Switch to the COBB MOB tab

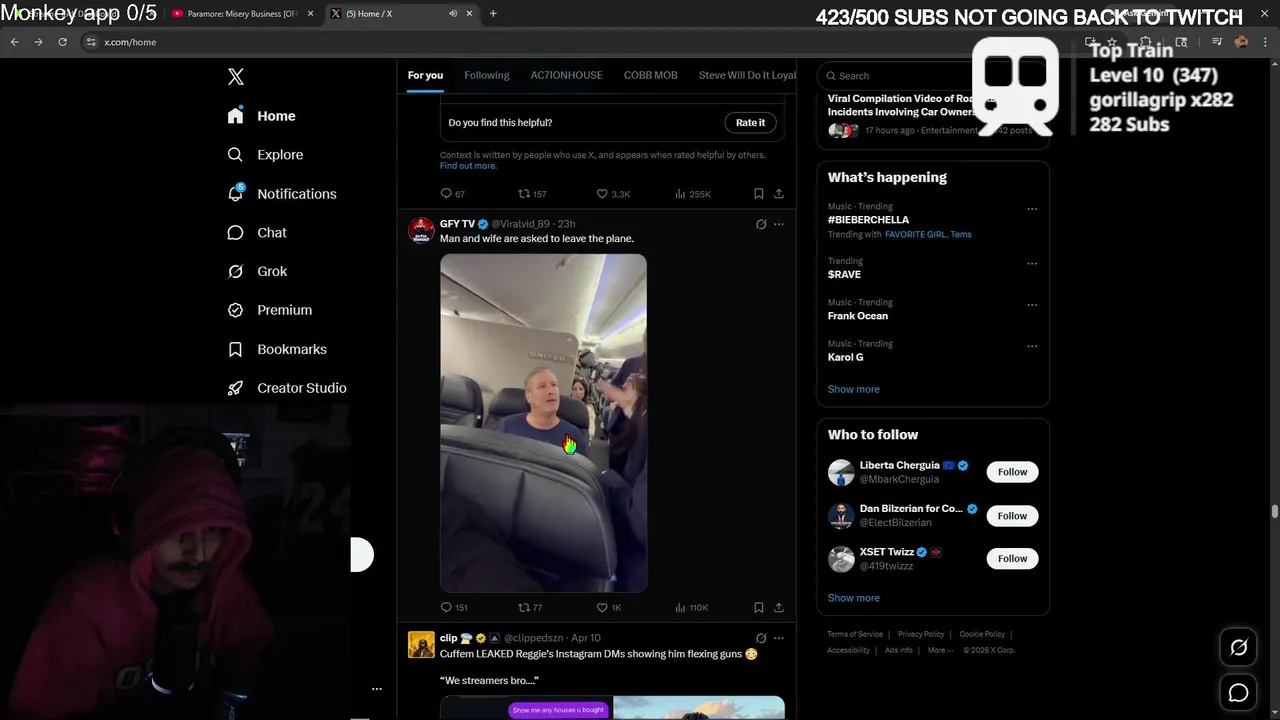651,75
